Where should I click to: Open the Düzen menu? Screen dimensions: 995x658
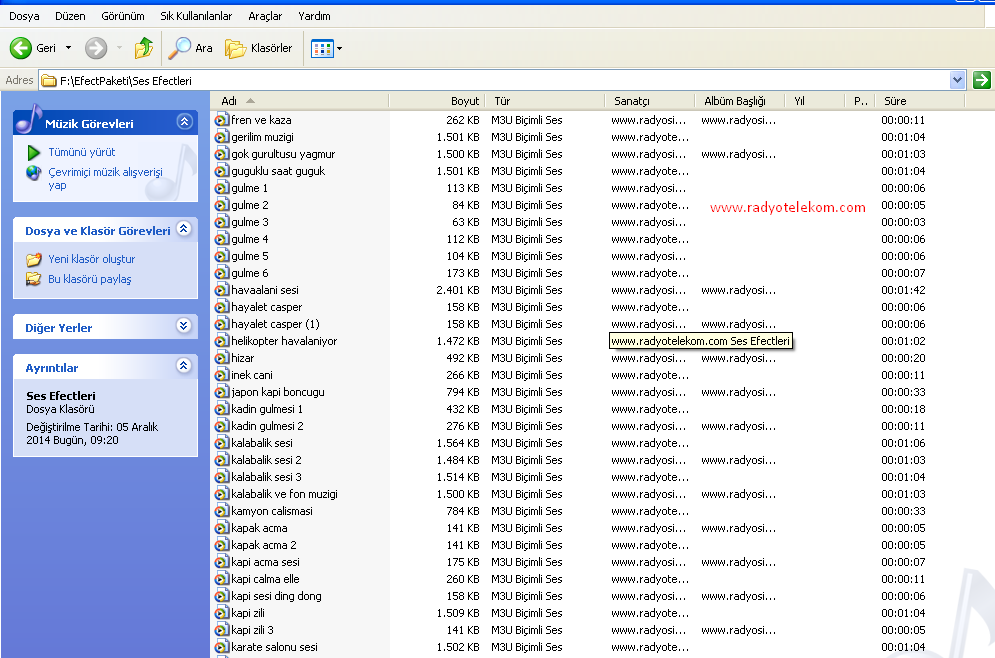pos(70,16)
